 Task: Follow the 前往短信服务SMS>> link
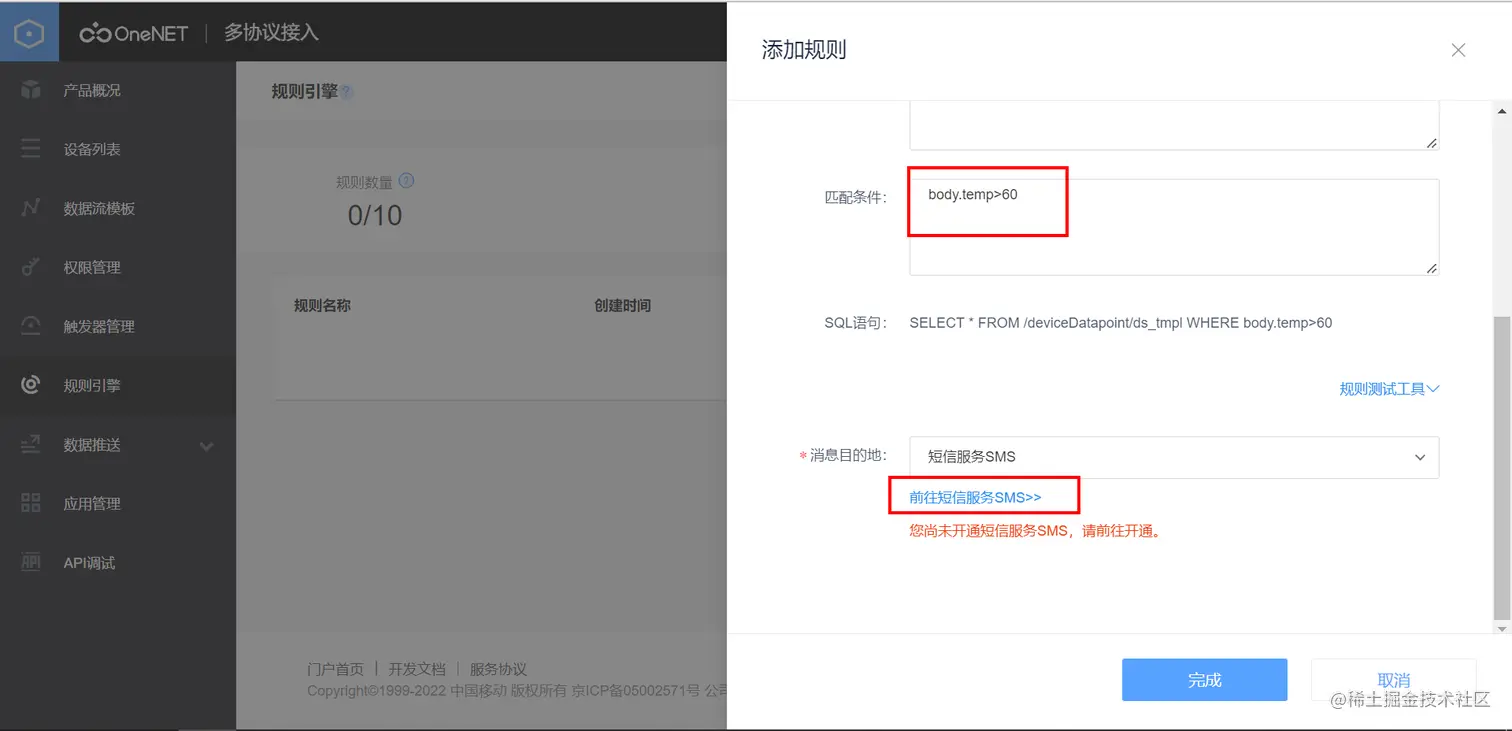(x=975, y=497)
